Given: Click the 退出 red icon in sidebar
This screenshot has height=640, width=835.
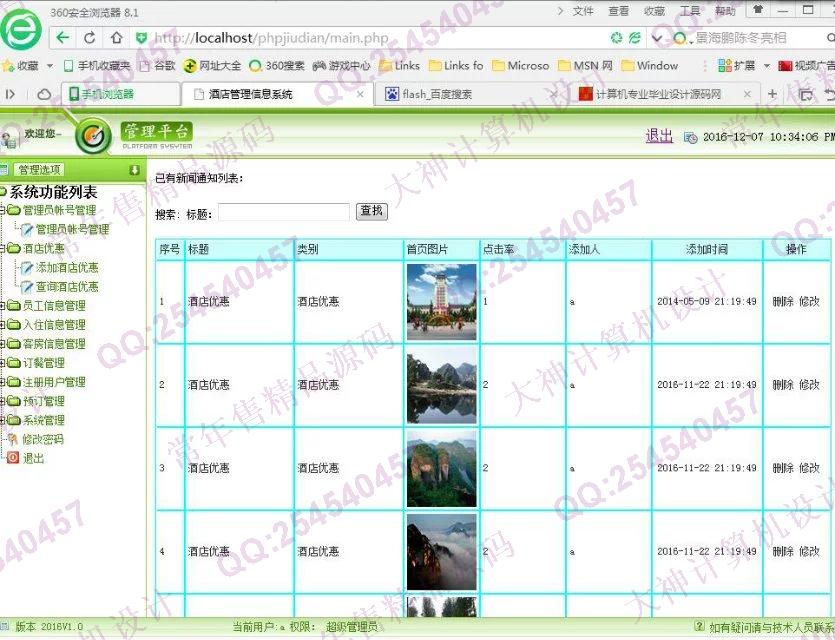Looking at the screenshot, I should [13, 458].
